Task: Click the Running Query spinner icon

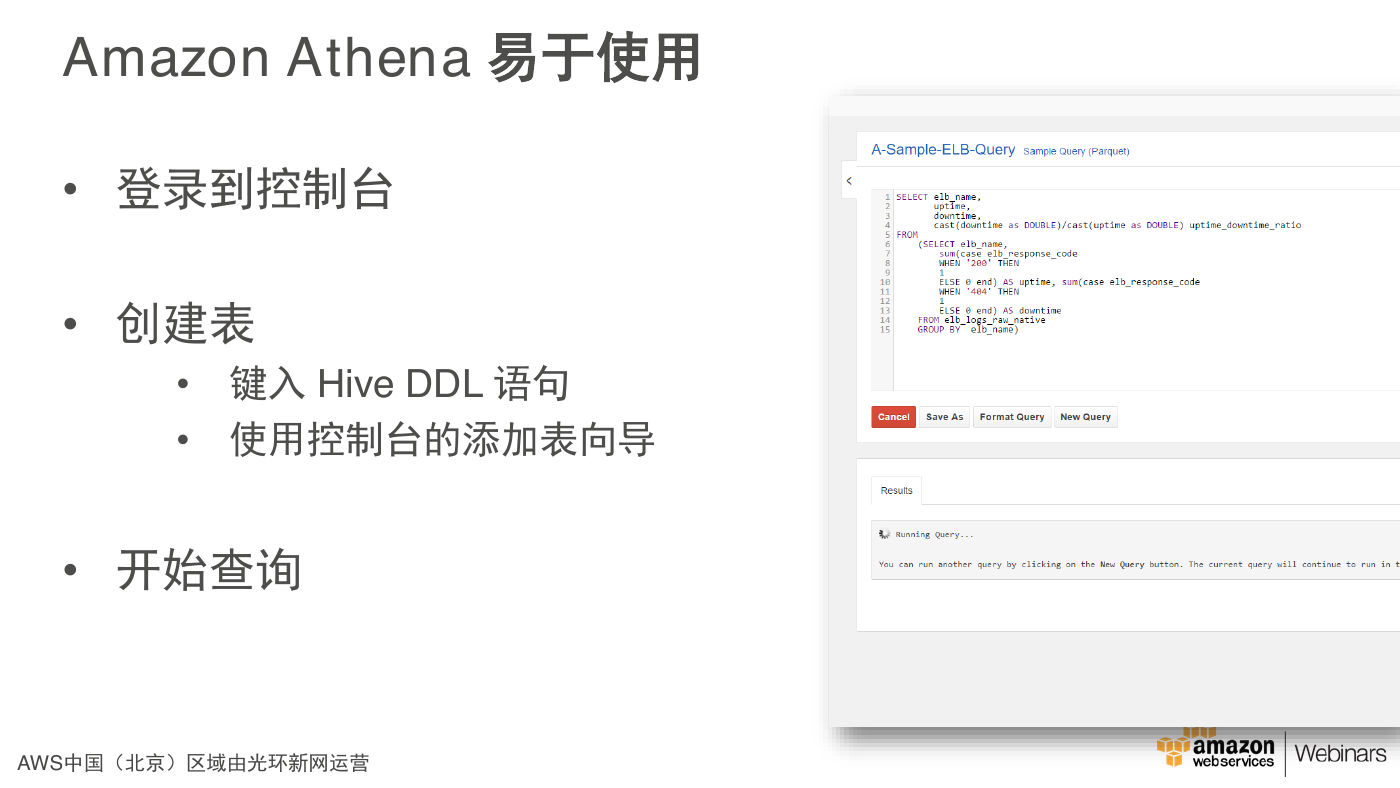Action: [x=884, y=534]
